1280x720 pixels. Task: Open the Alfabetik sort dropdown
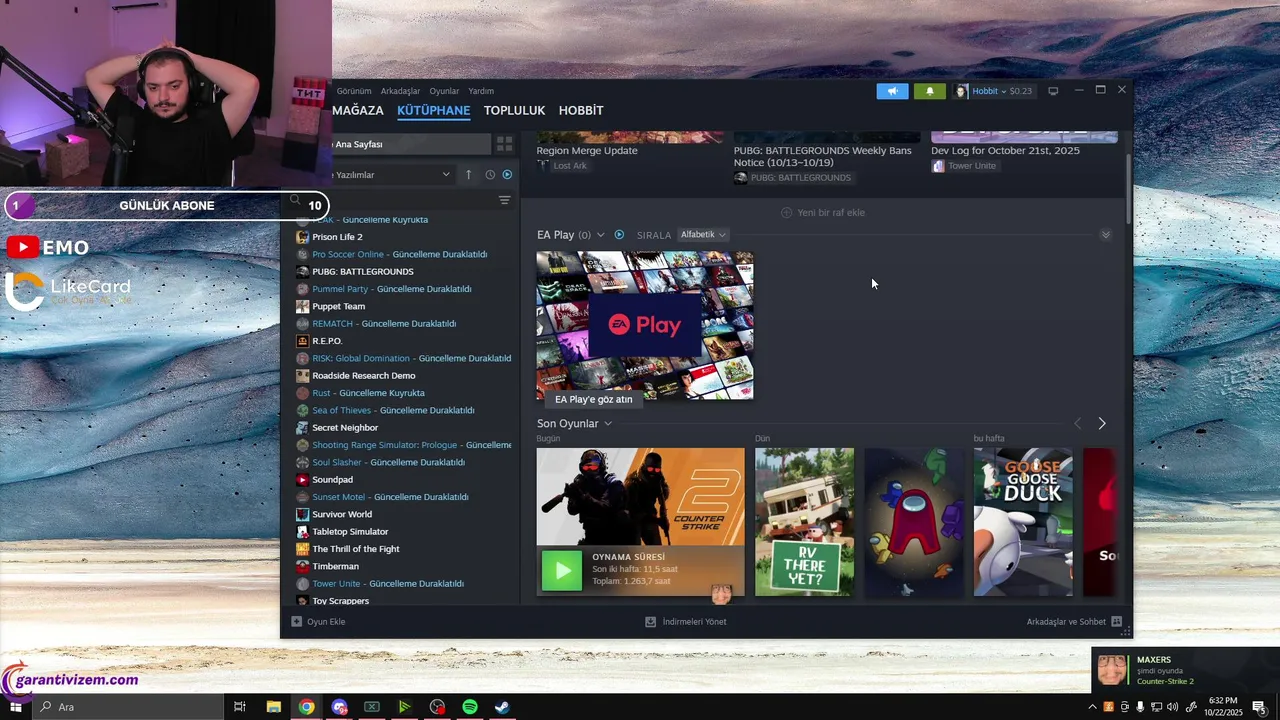click(703, 235)
